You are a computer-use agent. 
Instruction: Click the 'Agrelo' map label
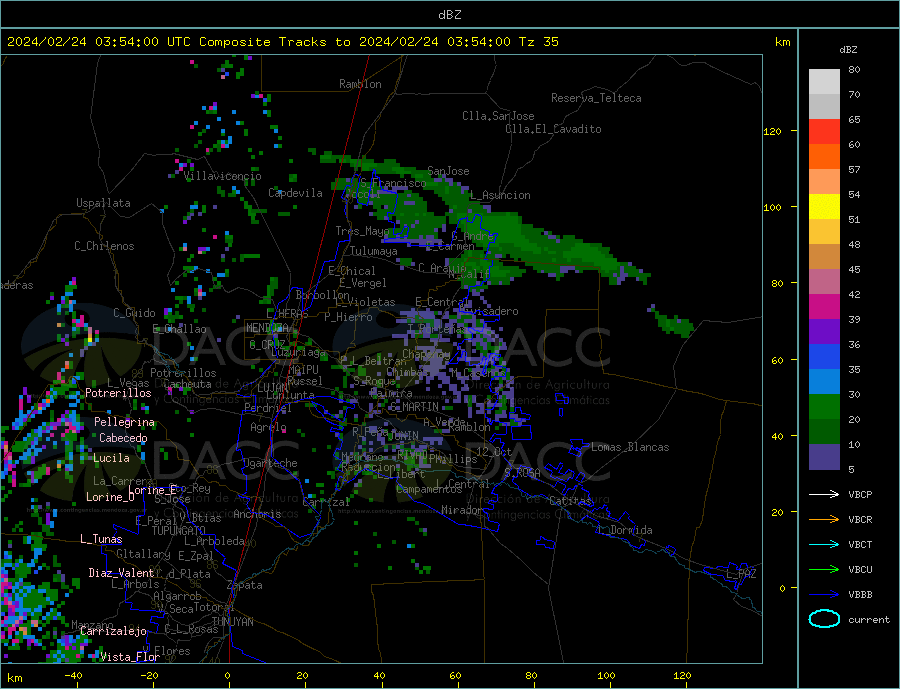pos(268,427)
